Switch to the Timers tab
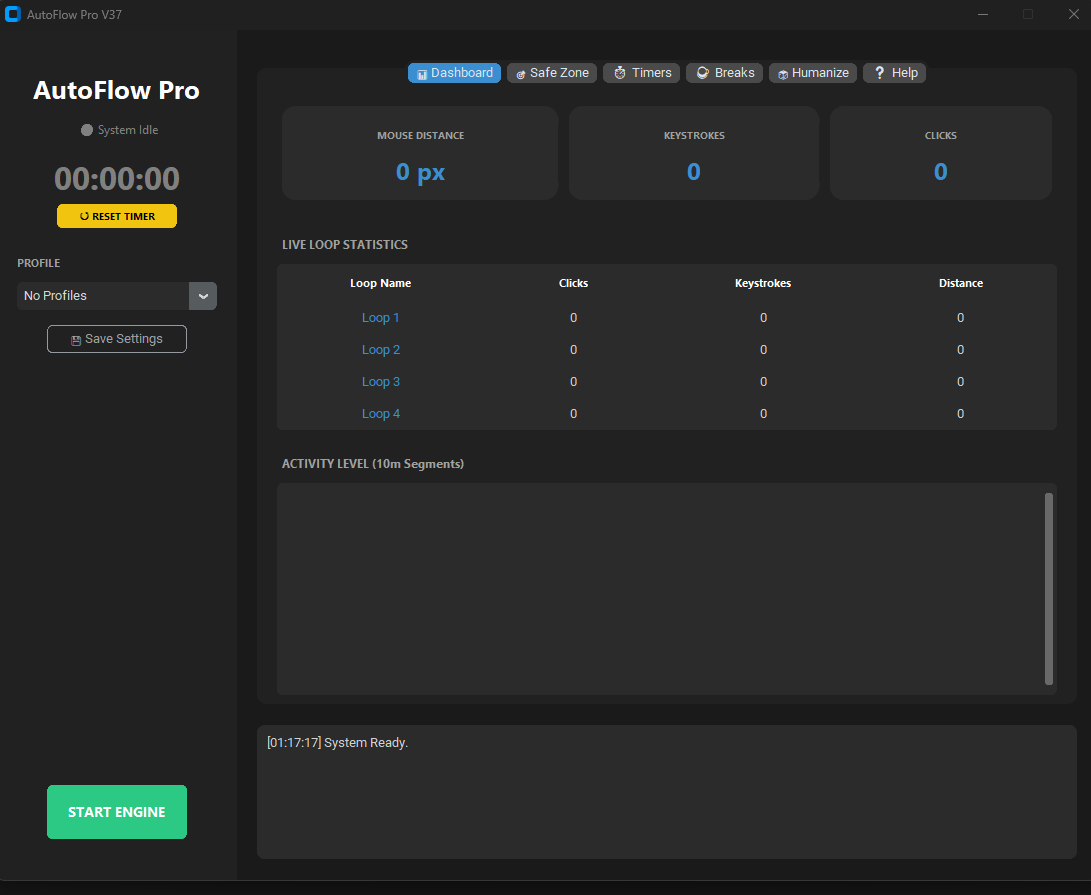The image size is (1091, 895). click(x=641, y=72)
